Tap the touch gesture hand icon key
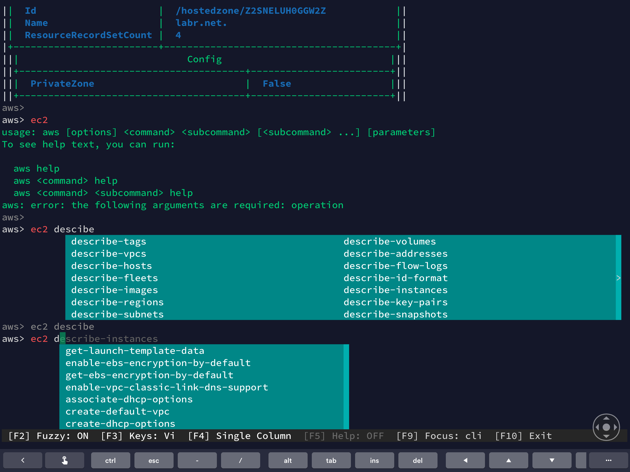 (x=65, y=460)
